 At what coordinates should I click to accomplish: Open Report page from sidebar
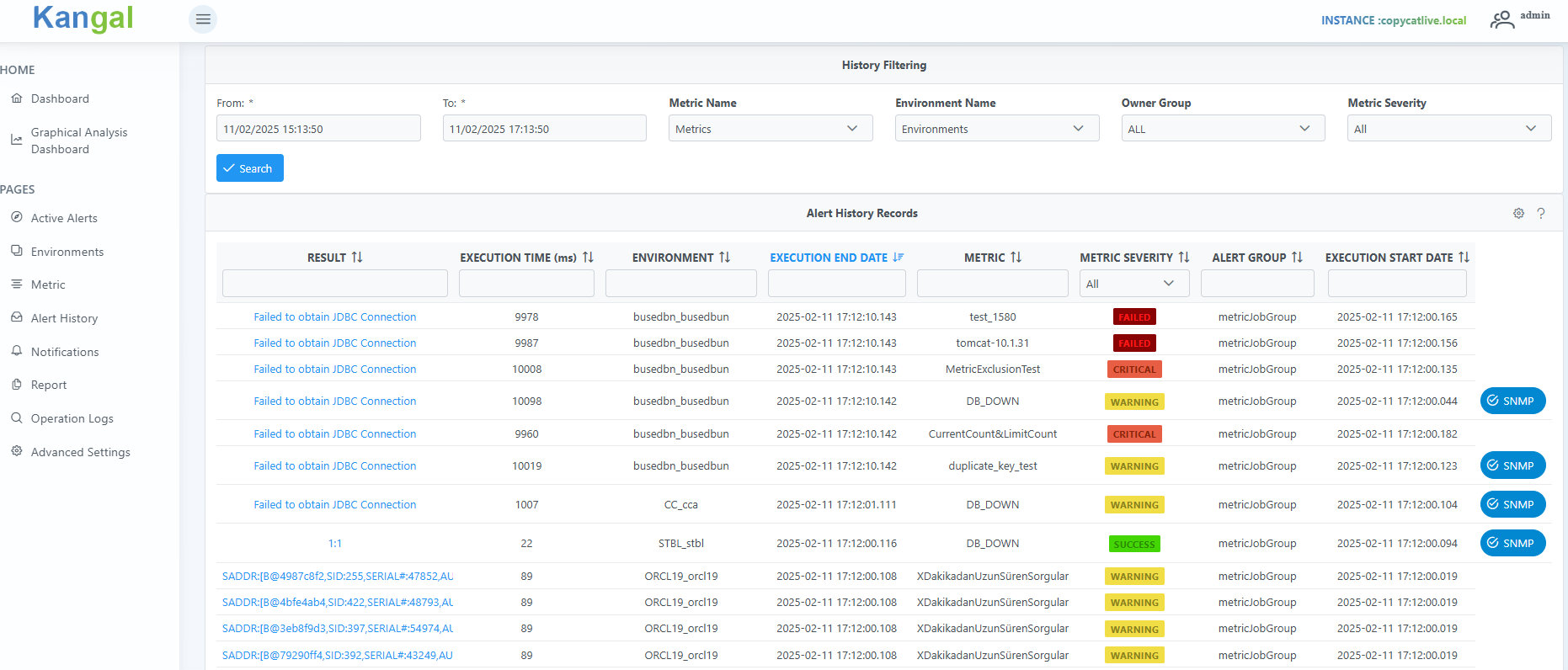(49, 385)
